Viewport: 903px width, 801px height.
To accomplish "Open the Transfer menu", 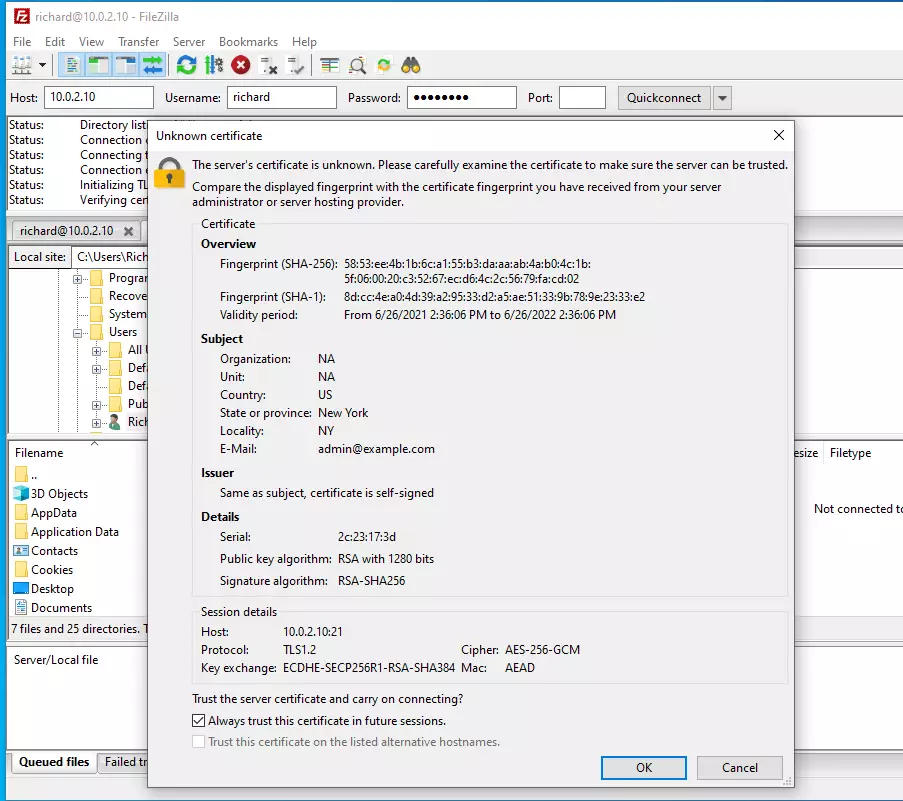I will (138, 41).
